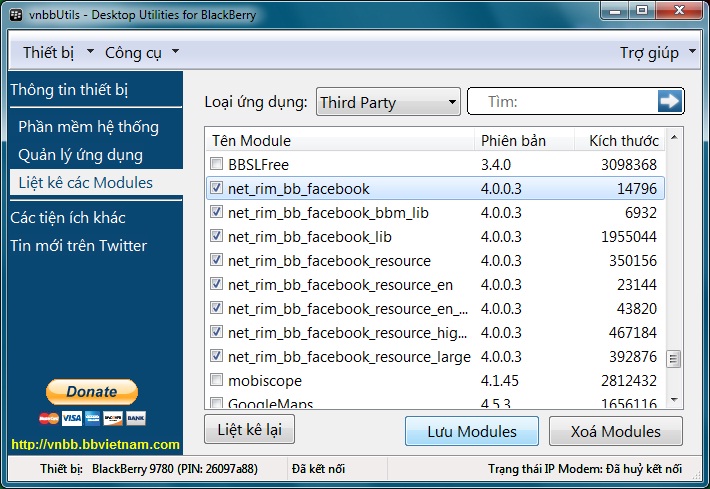Image resolution: width=710 pixels, height=489 pixels.
Task: Uncheck net_rim_bb_facebook_bbm_lib checkbox
Action: click(x=216, y=211)
